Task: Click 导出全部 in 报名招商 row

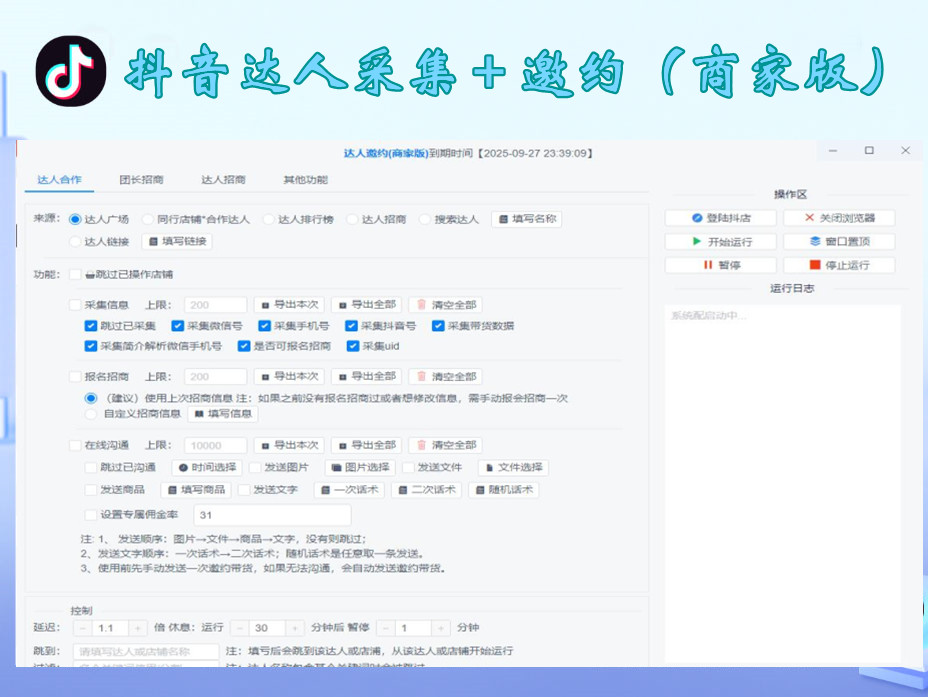Action: click(x=367, y=376)
